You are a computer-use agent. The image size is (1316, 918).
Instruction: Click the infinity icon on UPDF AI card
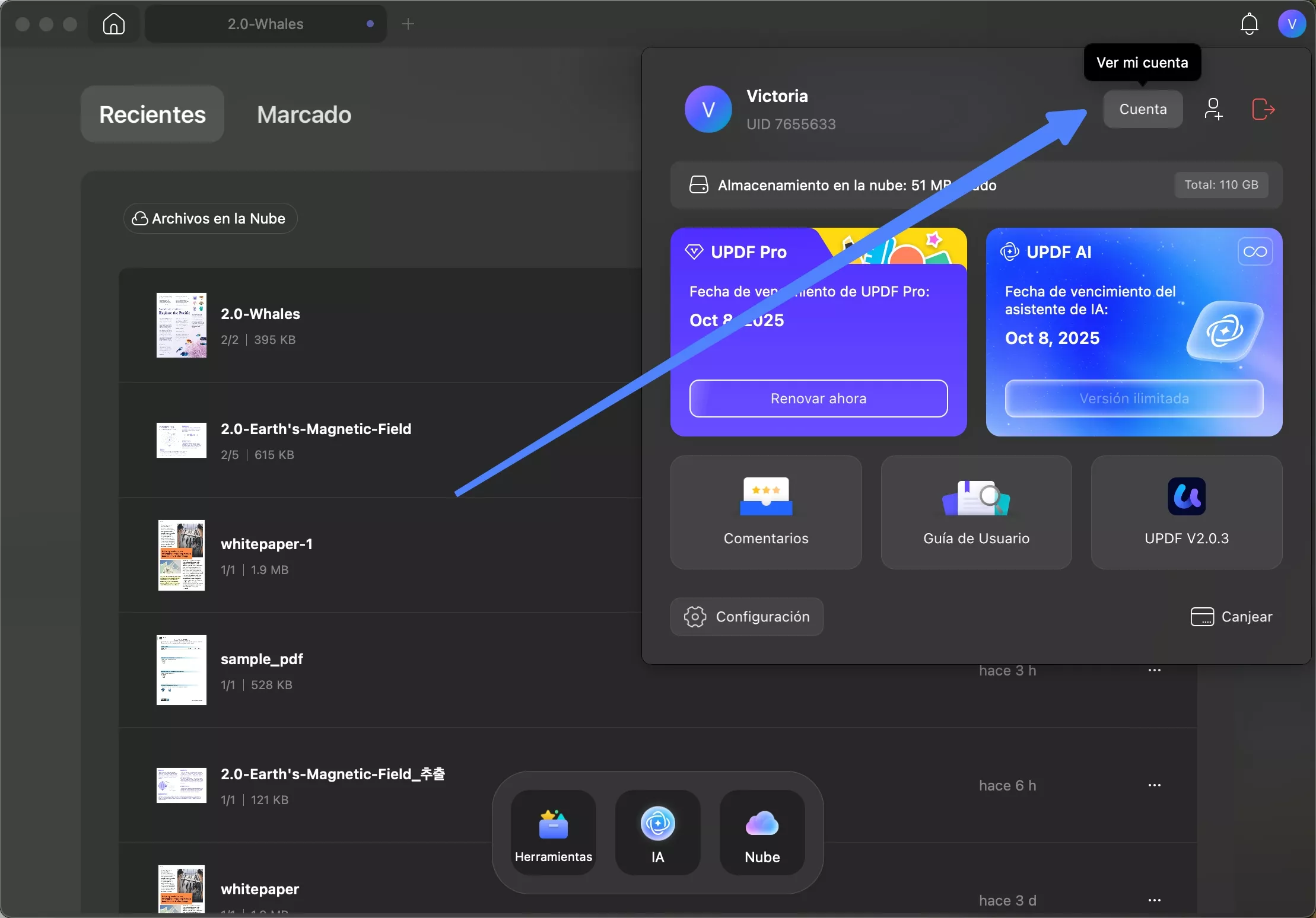(x=1255, y=251)
